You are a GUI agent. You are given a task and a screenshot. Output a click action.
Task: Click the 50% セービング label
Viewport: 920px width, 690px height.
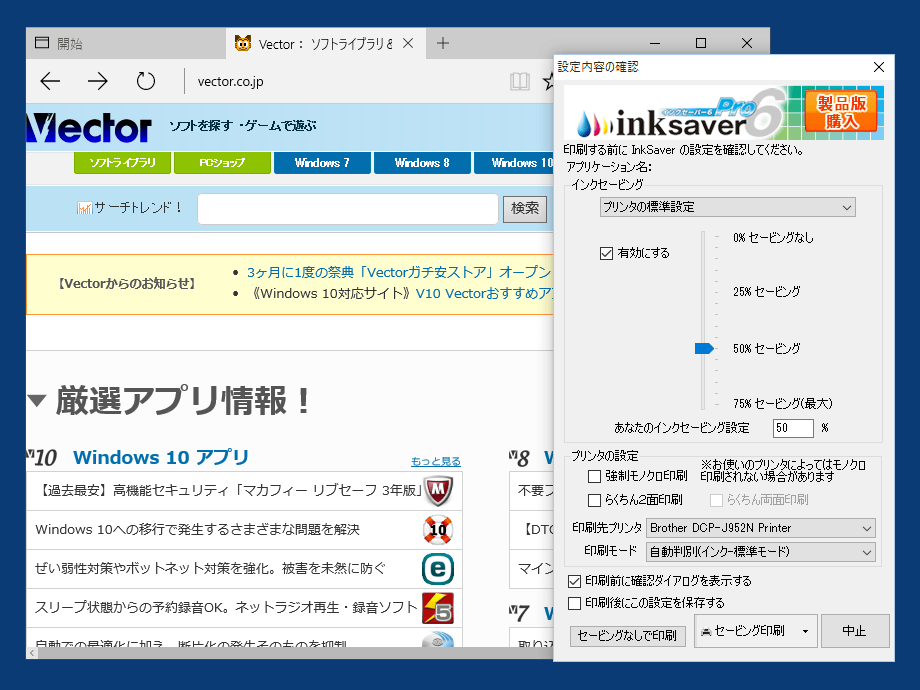[766, 349]
